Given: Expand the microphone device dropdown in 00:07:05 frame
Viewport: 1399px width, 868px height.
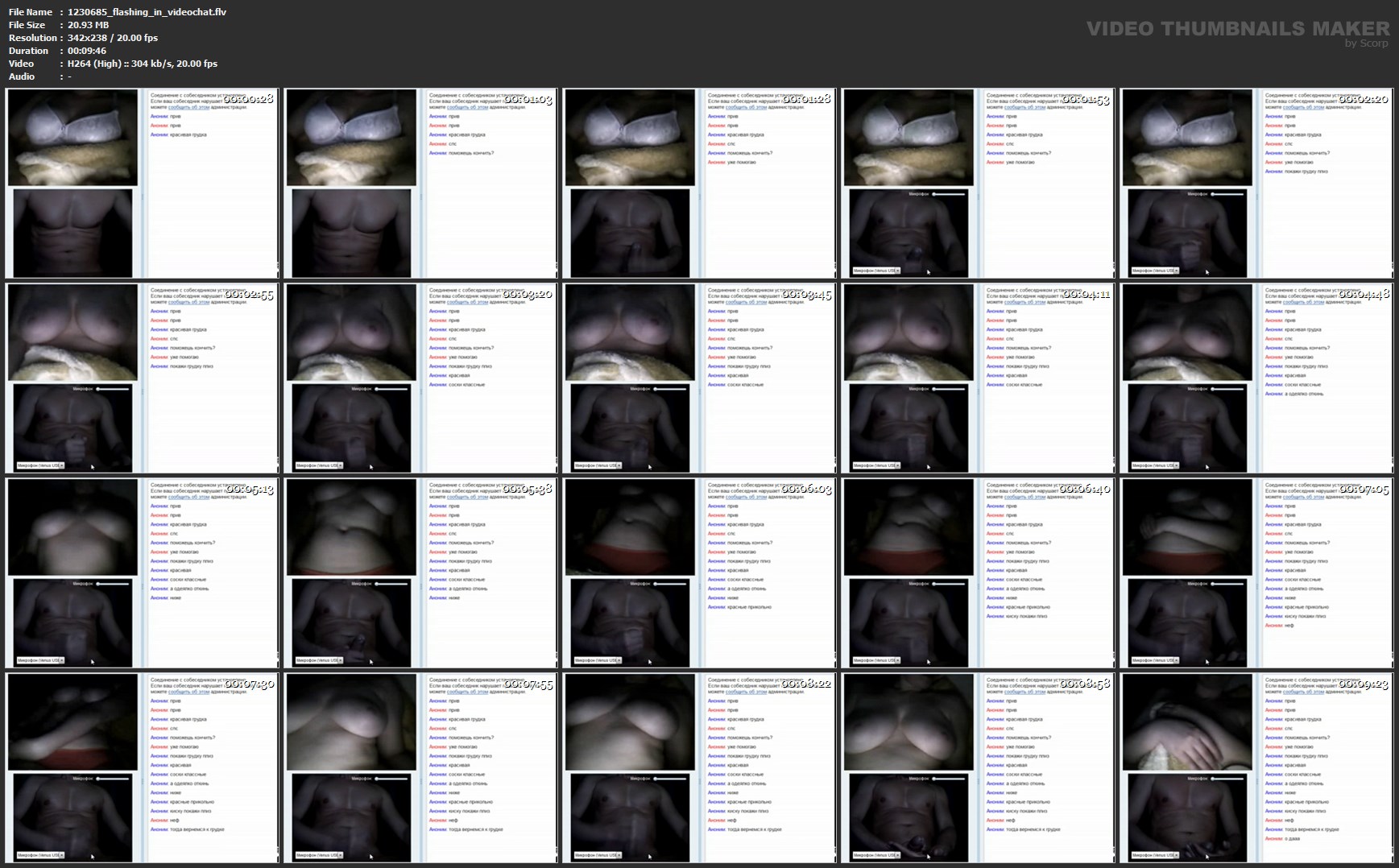Looking at the screenshot, I should (1155, 660).
